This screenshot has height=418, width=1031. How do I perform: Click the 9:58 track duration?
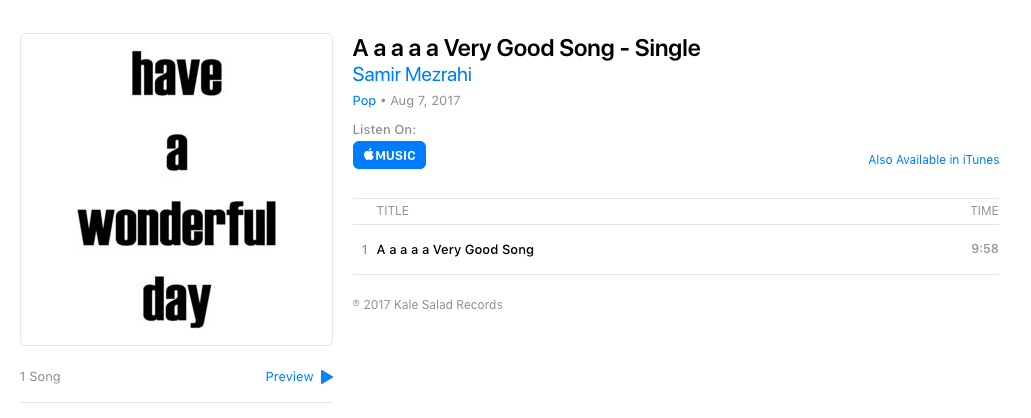[x=984, y=250]
